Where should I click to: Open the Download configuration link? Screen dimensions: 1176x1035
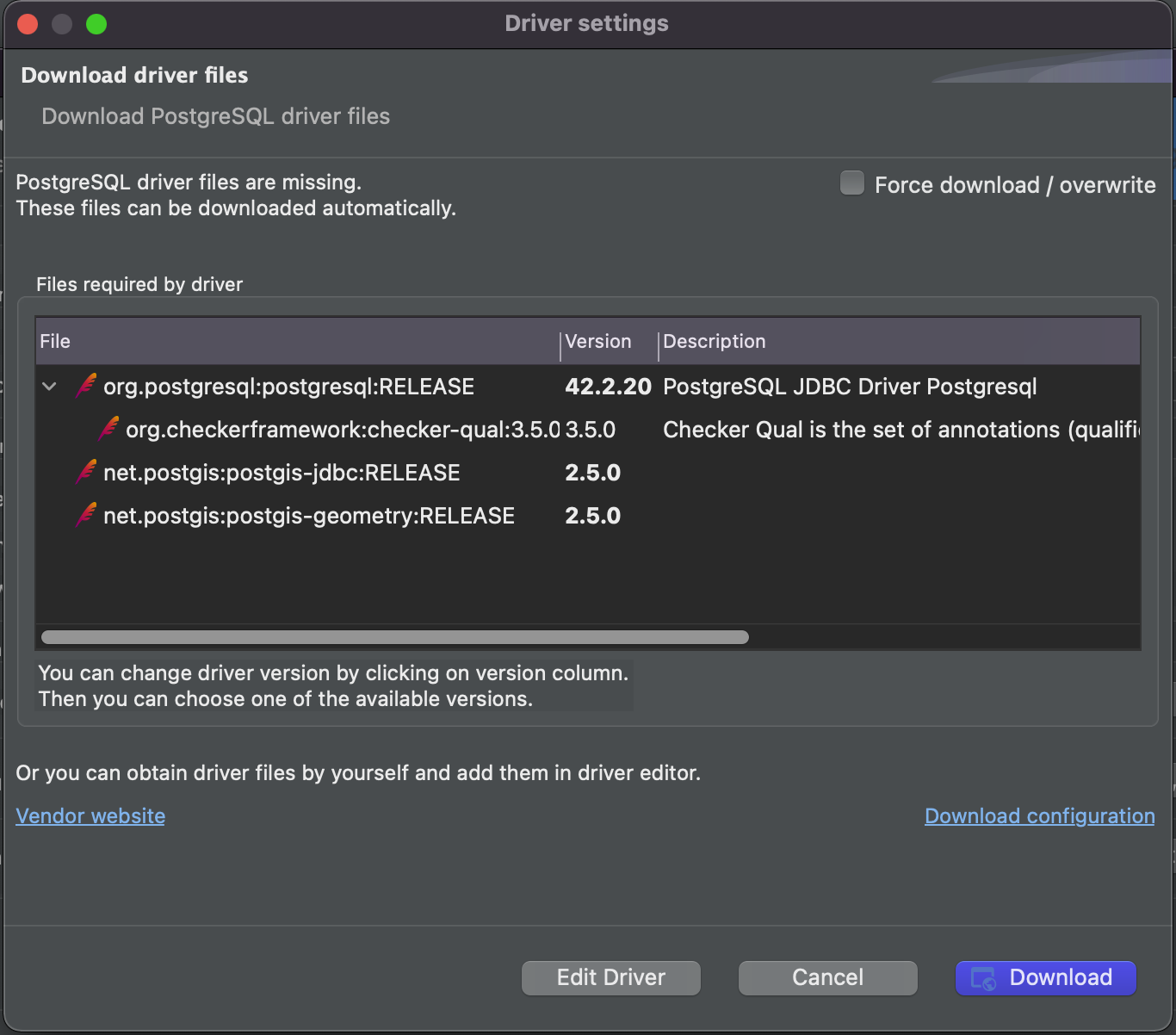1039,816
